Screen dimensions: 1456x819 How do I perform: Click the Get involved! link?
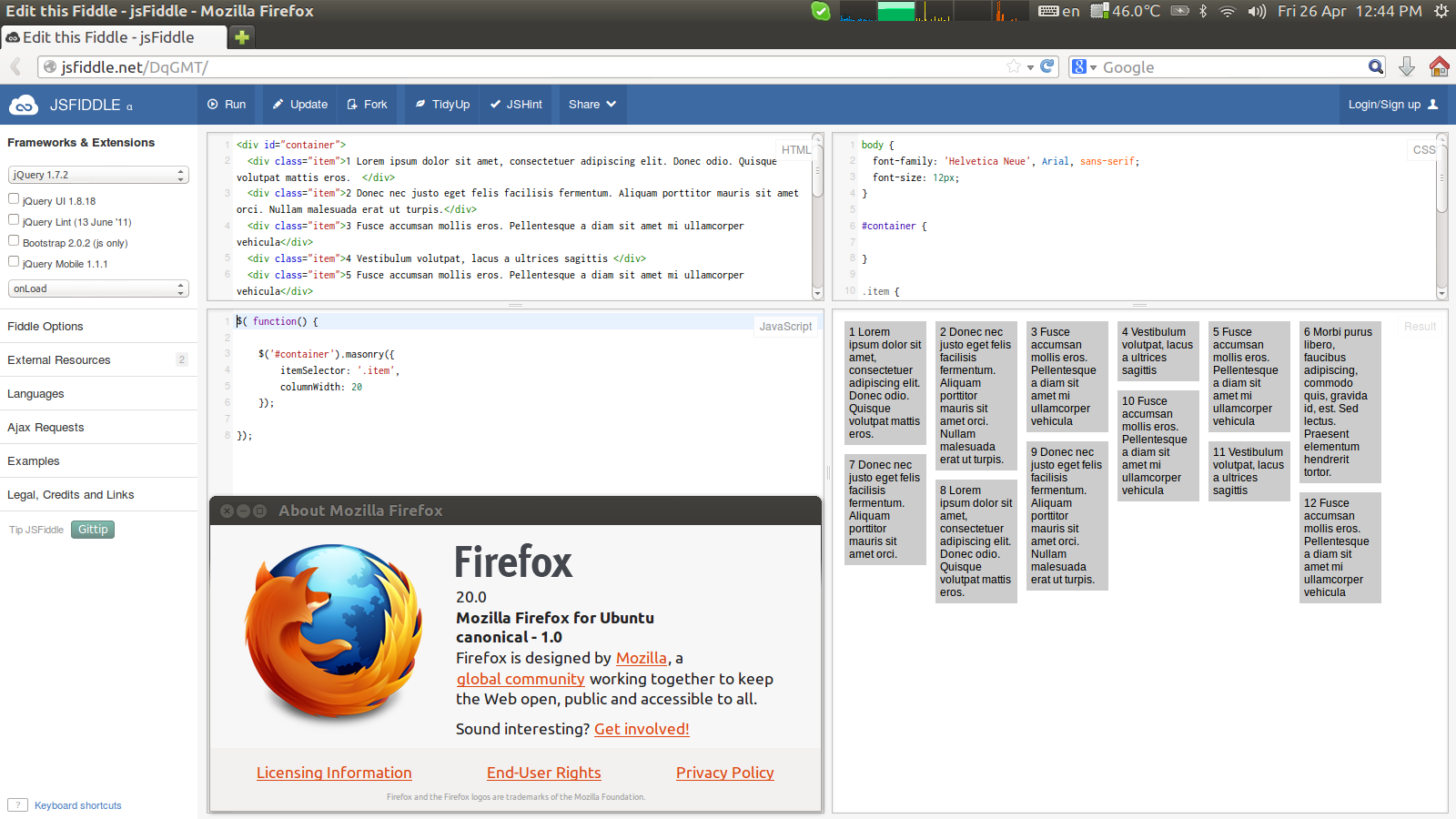(642, 729)
